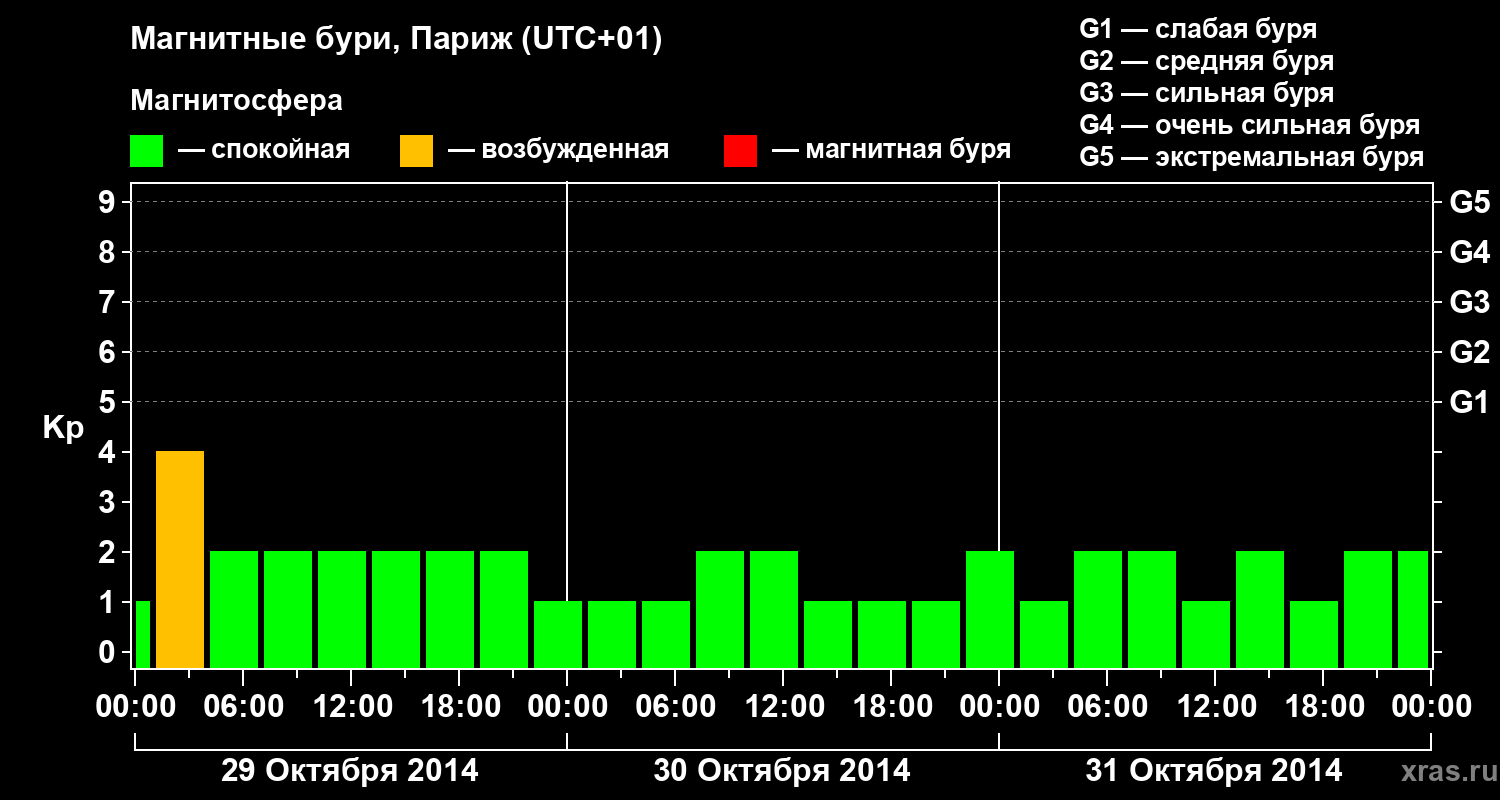Viewport: 1500px width, 800px height.
Task: Click the G3 label on the right axis
Action: click(1469, 302)
